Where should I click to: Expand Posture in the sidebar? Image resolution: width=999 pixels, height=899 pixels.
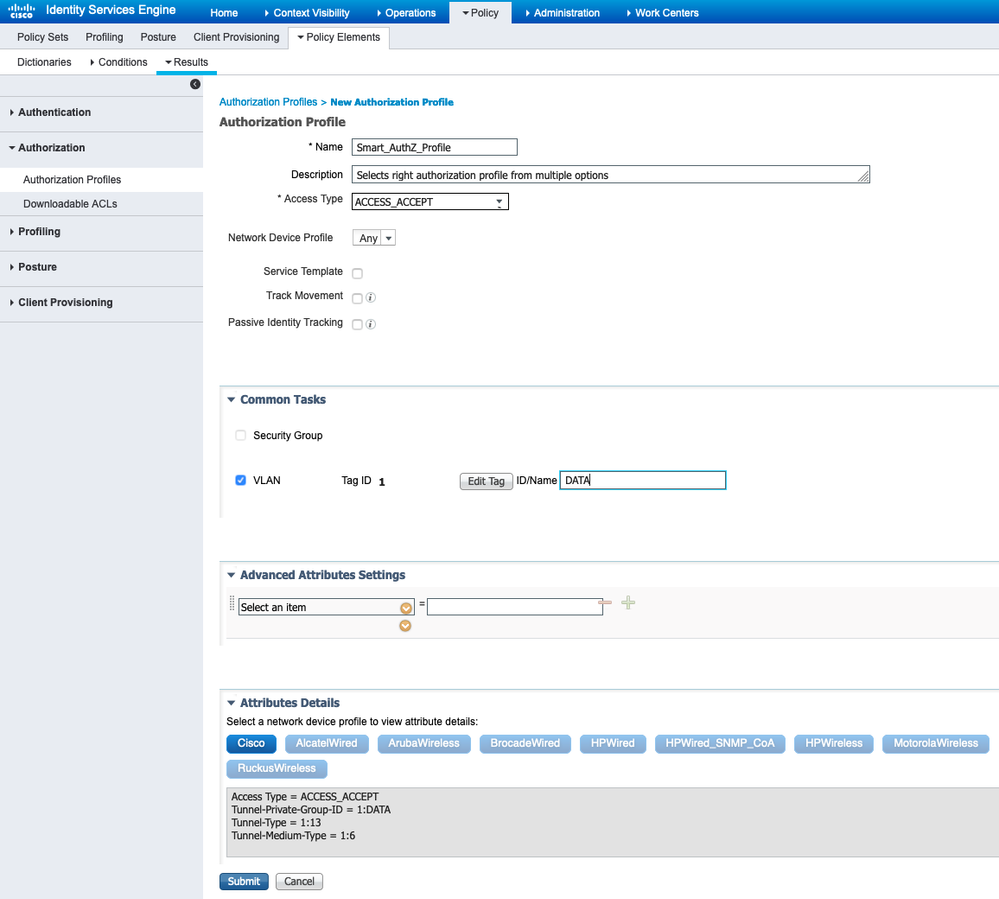click(x=37, y=267)
